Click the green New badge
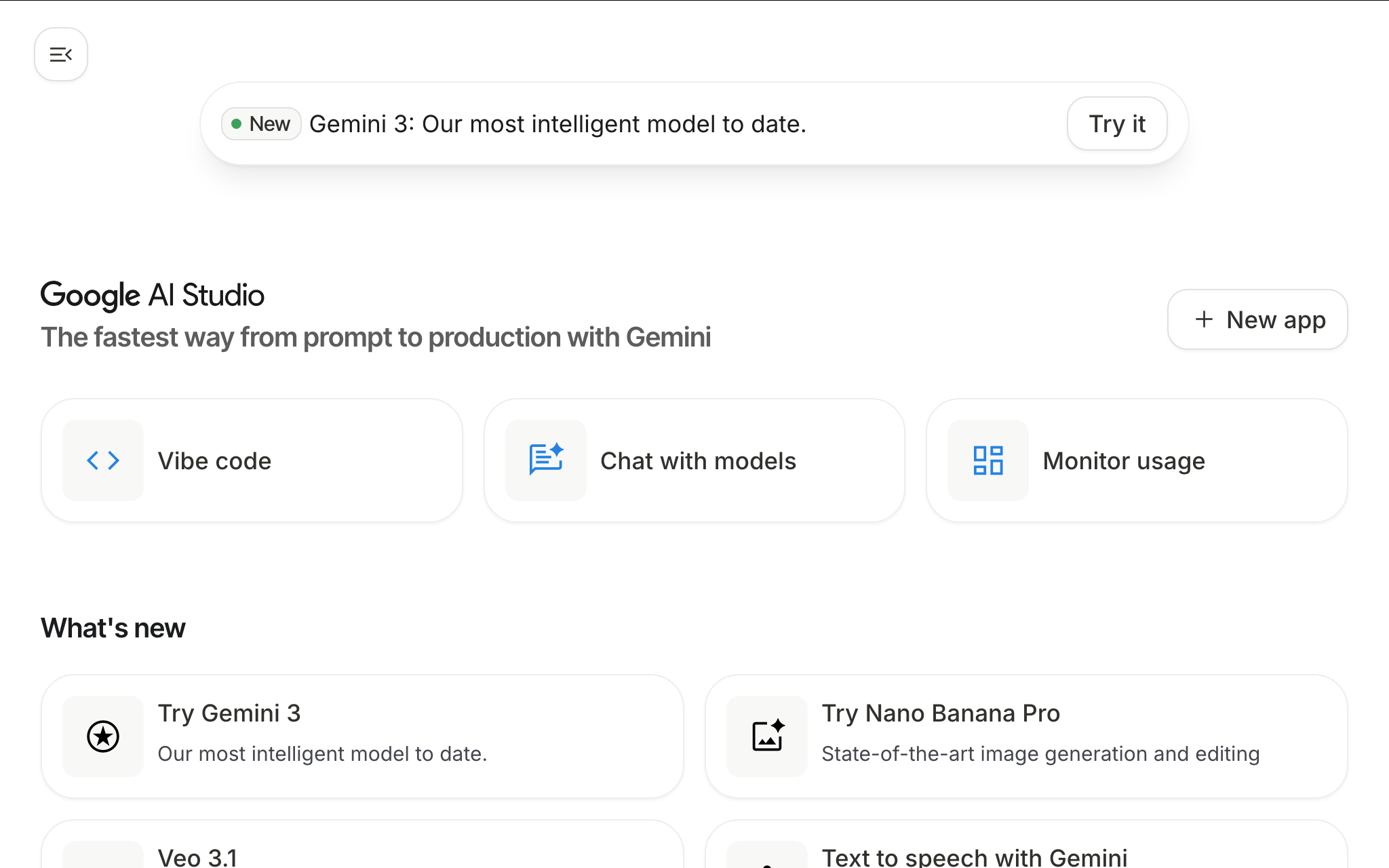Image resolution: width=1389 pixels, height=868 pixels. click(x=261, y=124)
